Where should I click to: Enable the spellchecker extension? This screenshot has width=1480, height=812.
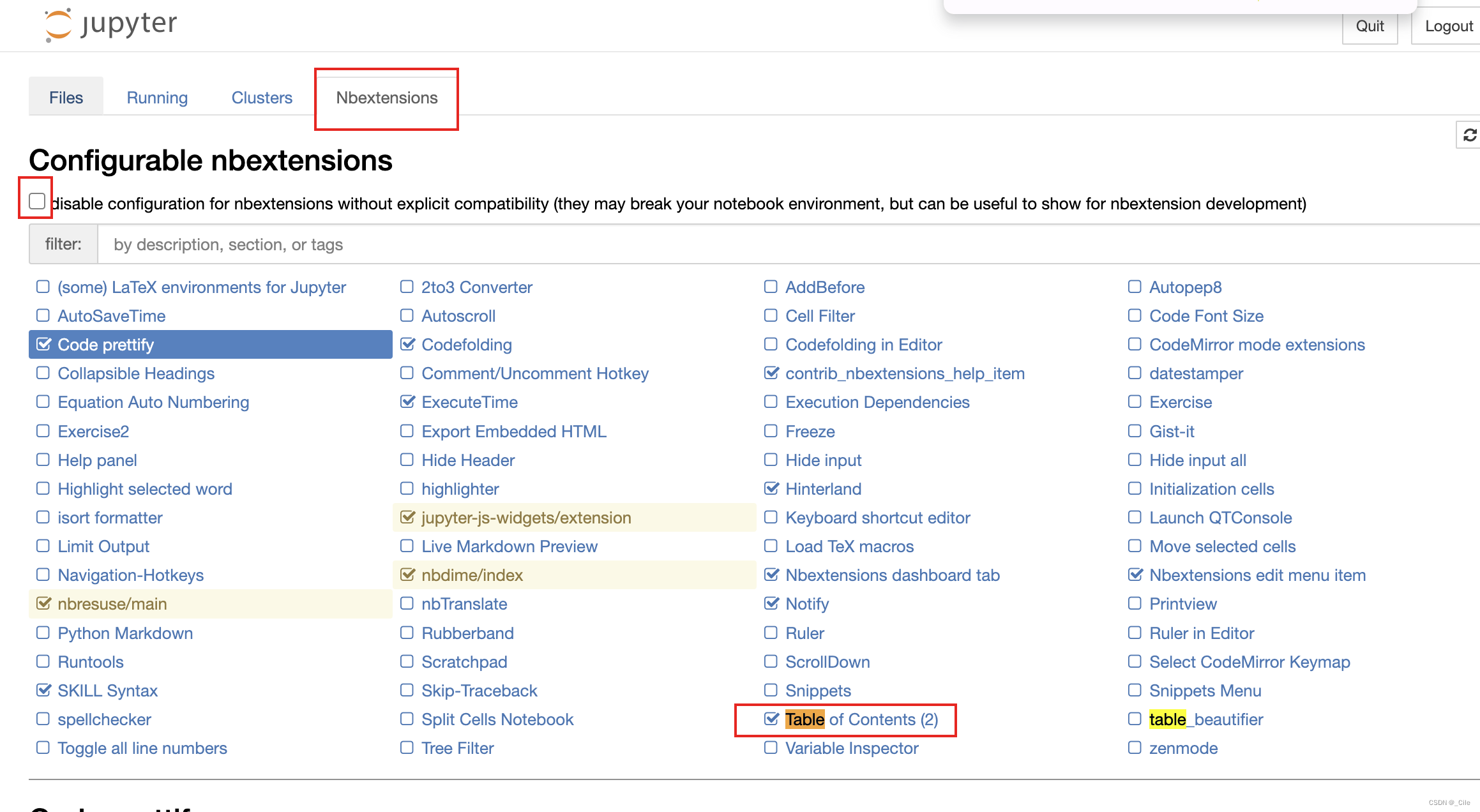43,719
